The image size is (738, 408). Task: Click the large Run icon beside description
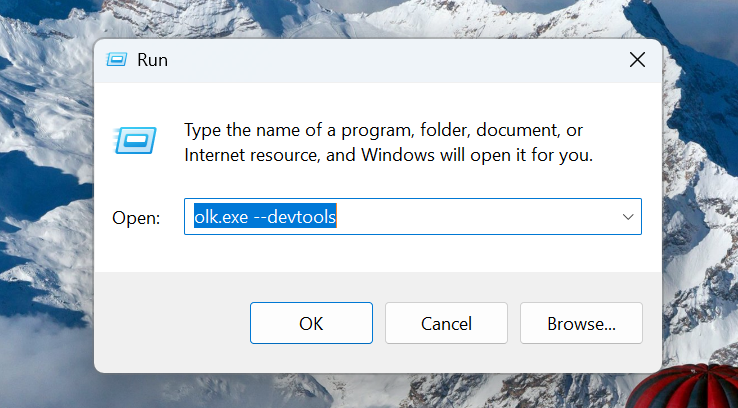coord(135,140)
